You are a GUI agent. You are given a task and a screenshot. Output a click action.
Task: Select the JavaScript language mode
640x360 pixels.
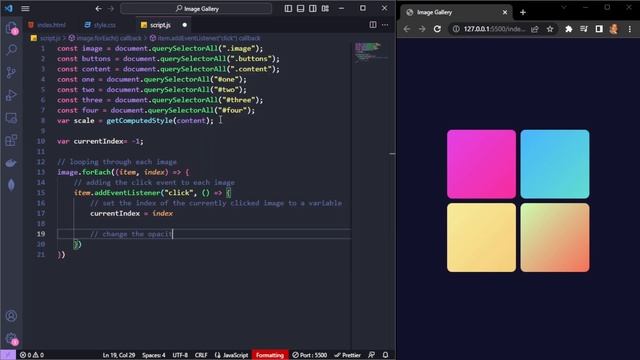click(231, 355)
